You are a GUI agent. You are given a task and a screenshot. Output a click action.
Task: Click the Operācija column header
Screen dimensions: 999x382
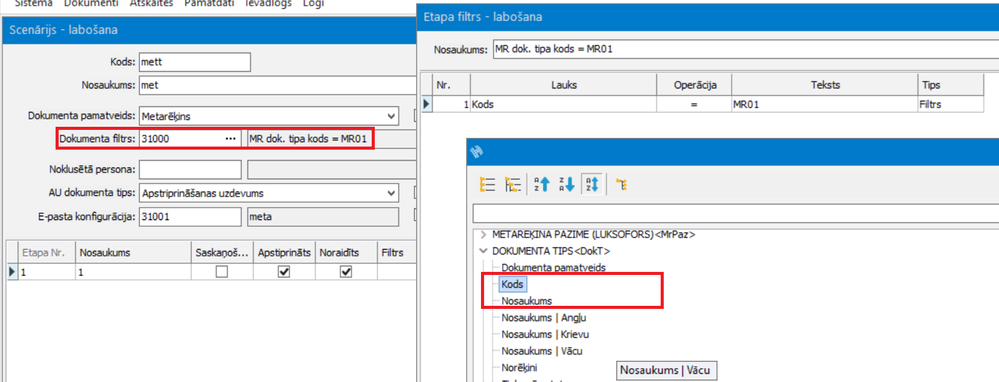point(694,85)
